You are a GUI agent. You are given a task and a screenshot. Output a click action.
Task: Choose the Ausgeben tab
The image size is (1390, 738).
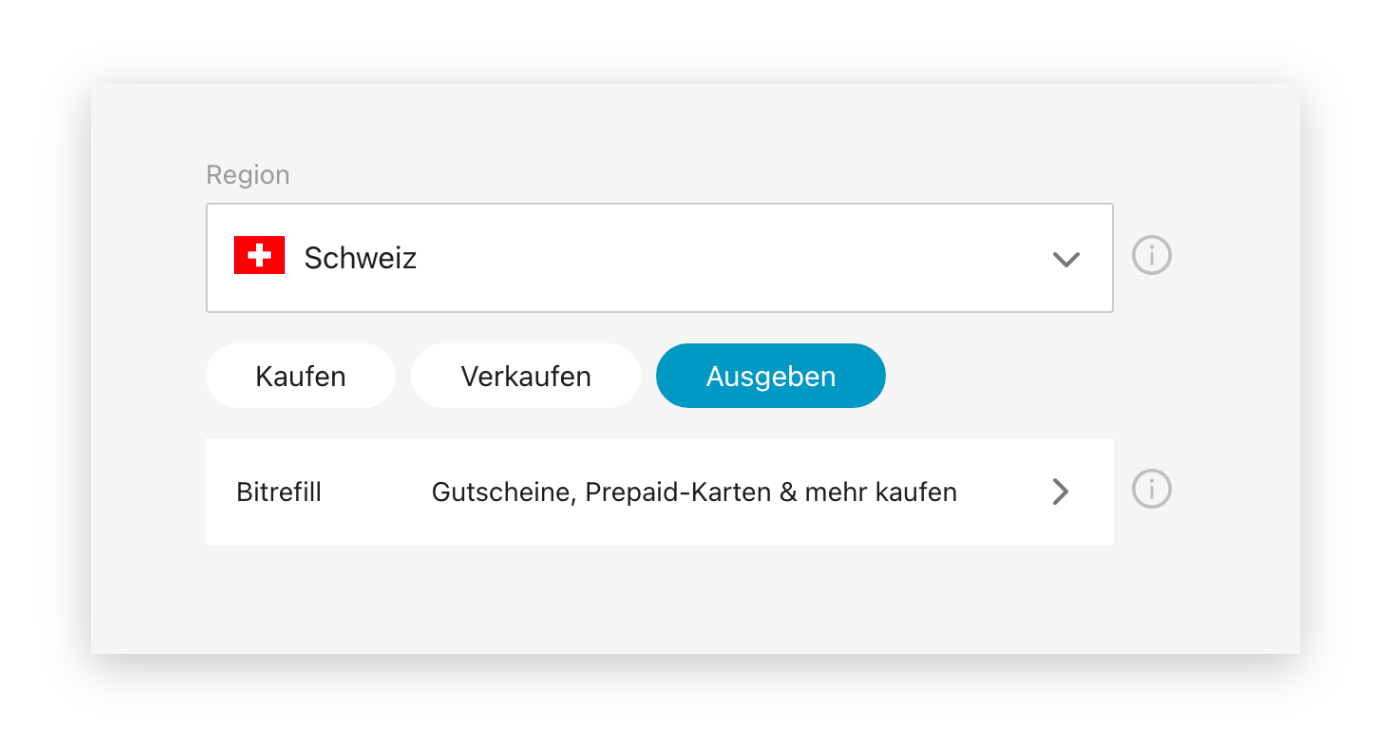click(770, 376)
